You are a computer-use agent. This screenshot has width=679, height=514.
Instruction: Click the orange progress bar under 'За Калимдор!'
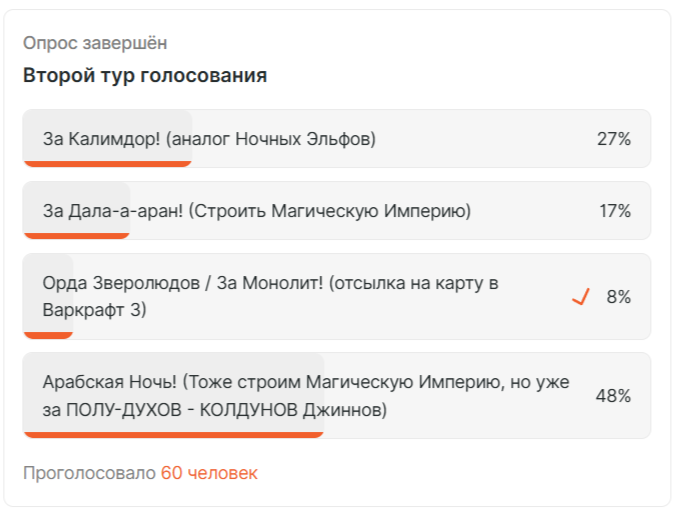pyautogui.click(x=107, y=164)
